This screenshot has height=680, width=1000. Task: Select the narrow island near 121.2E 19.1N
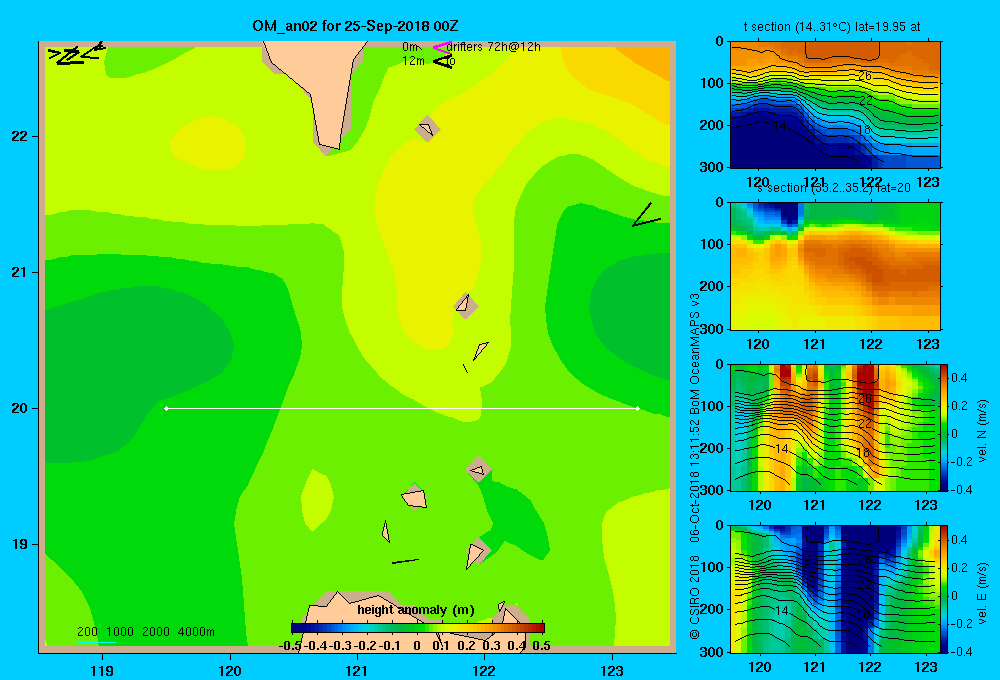pyautogui.click(x=386, y=531)
